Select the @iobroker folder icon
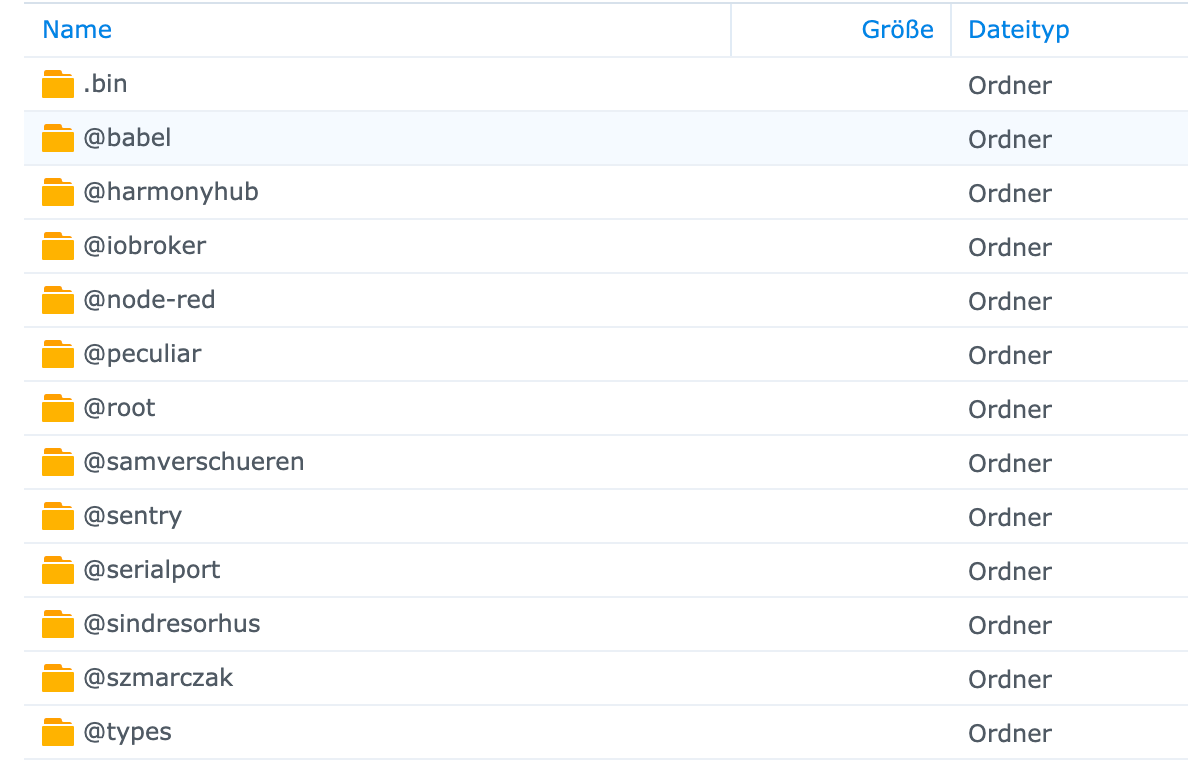 coord(58,246)
